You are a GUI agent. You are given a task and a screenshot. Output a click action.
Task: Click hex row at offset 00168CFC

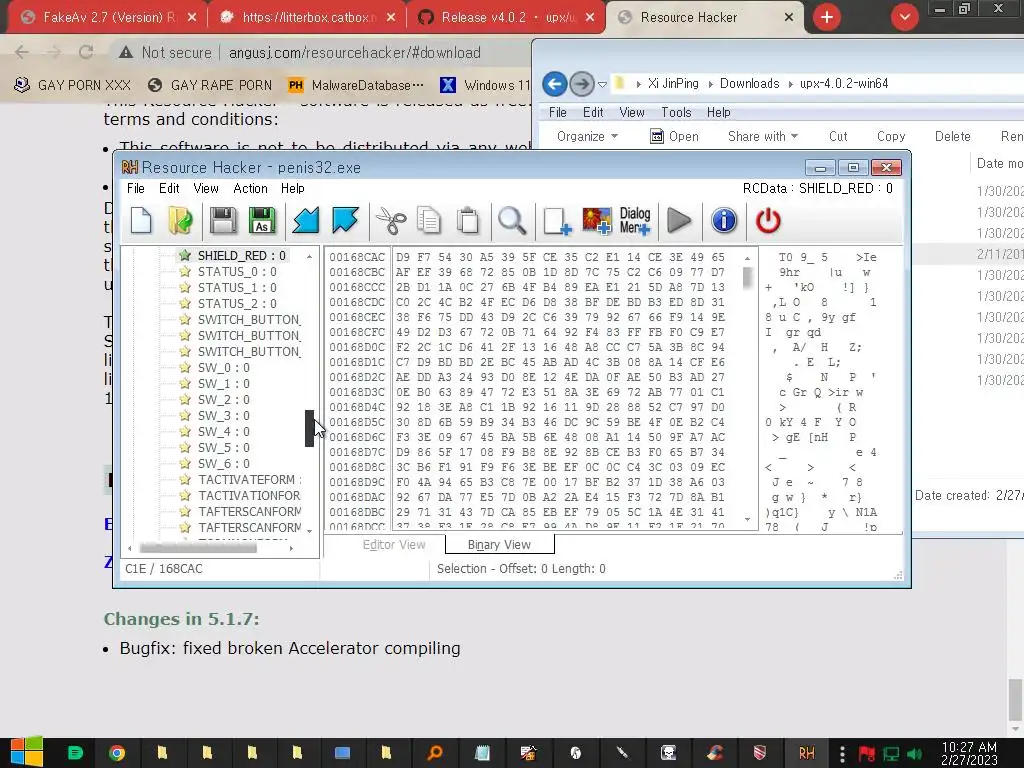527,332
